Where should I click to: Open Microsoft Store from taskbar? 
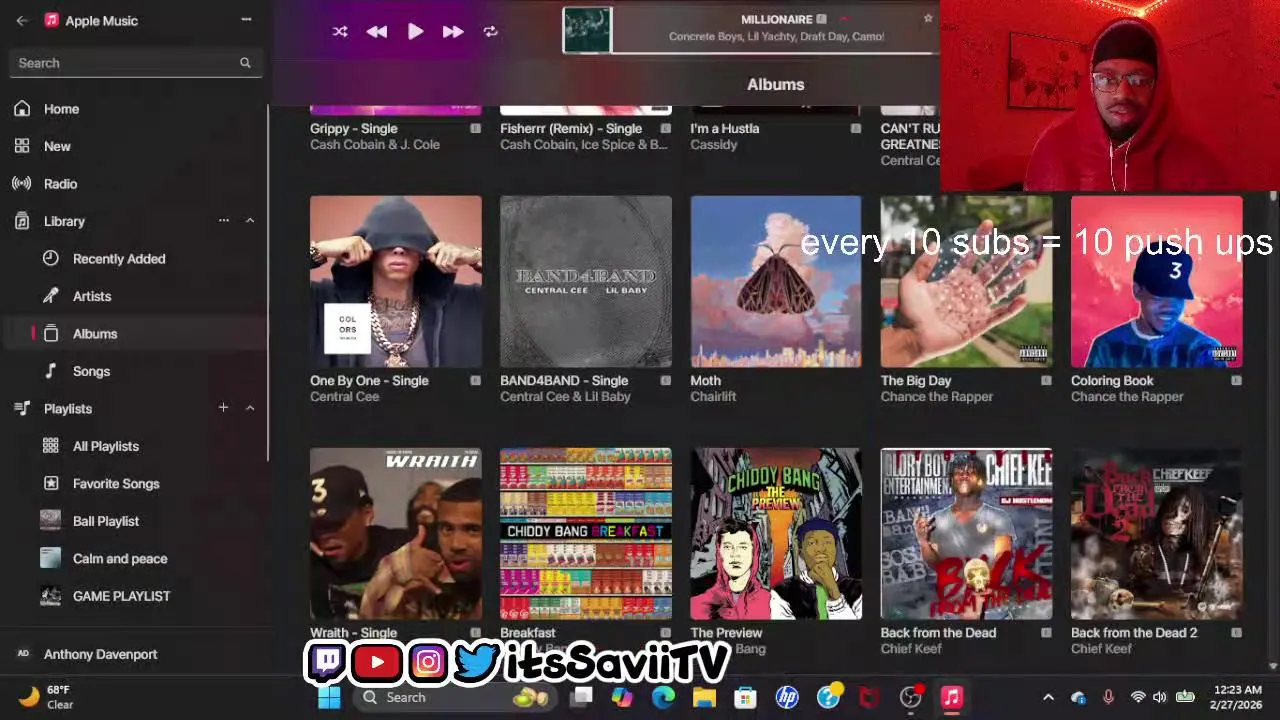click(x=745, y=697)
